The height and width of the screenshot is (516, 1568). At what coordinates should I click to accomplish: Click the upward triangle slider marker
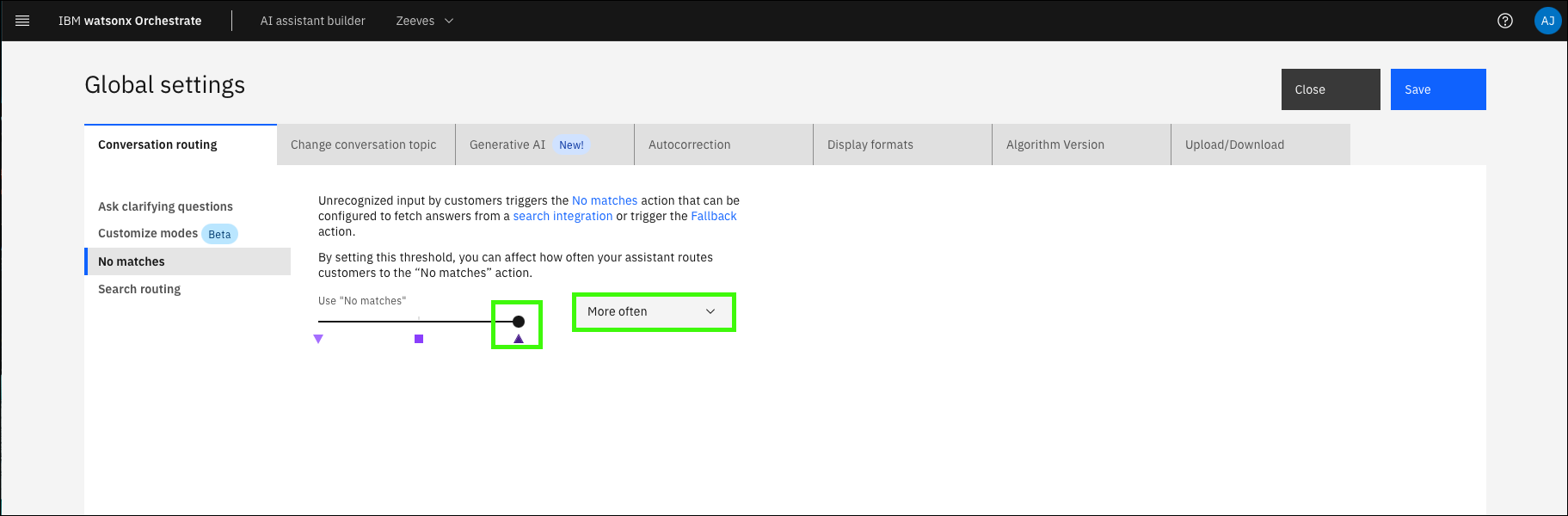(519, 339)
